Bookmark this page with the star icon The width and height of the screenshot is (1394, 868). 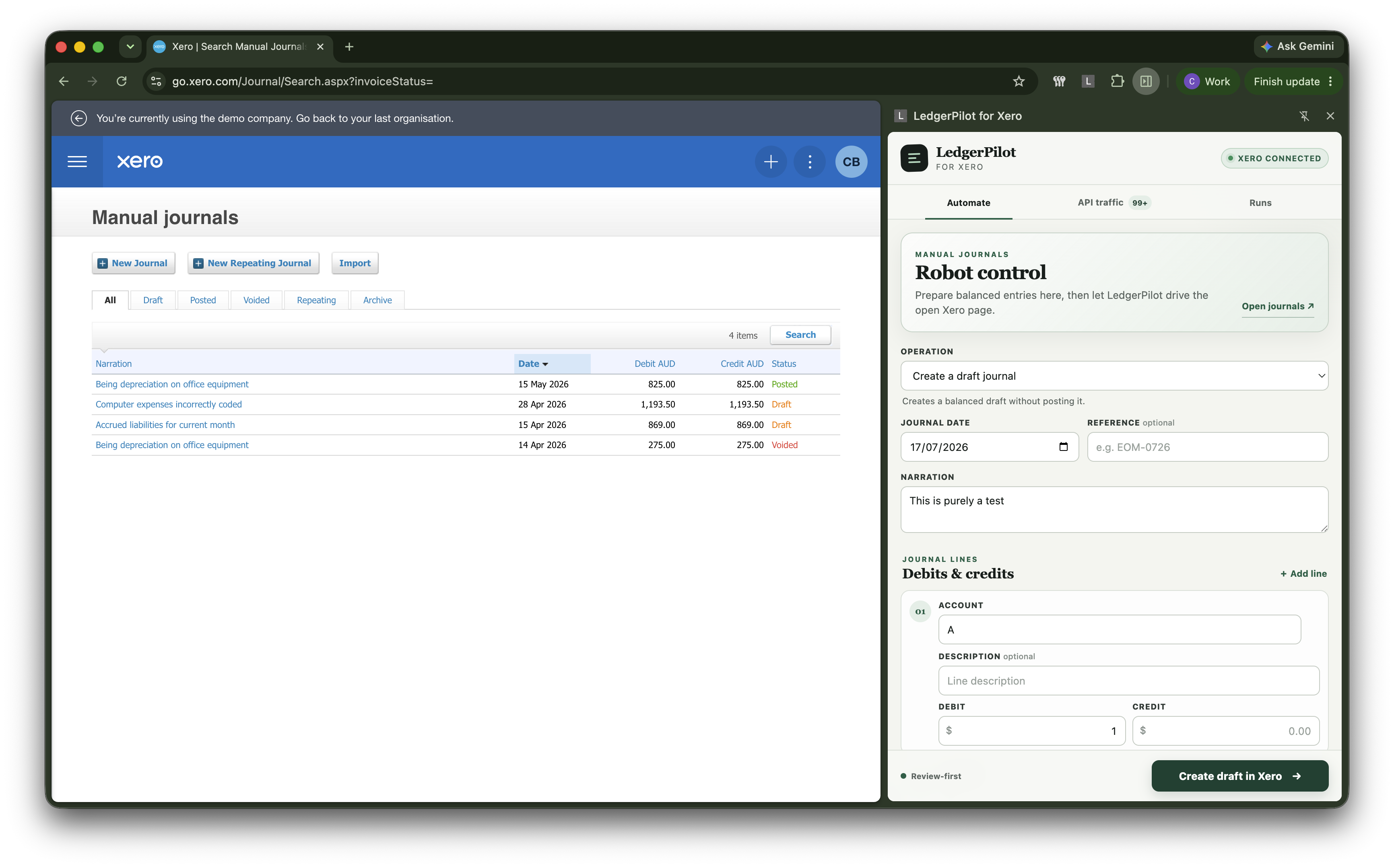click(1019, 82)
